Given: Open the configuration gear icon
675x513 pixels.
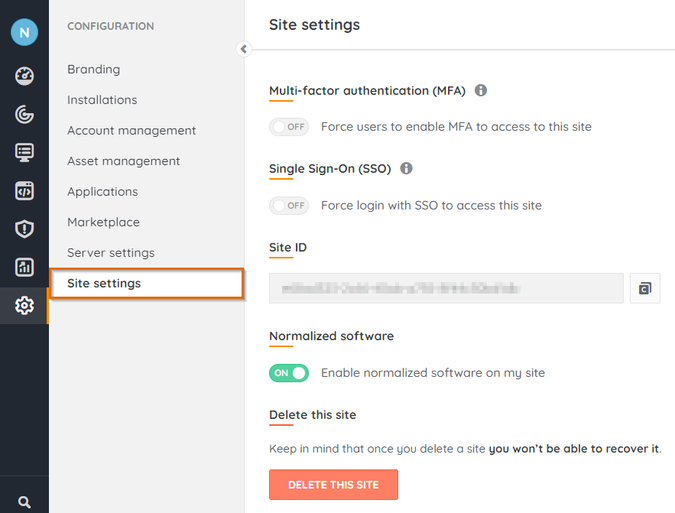Looking at the screenshot, I should point(24,305).
